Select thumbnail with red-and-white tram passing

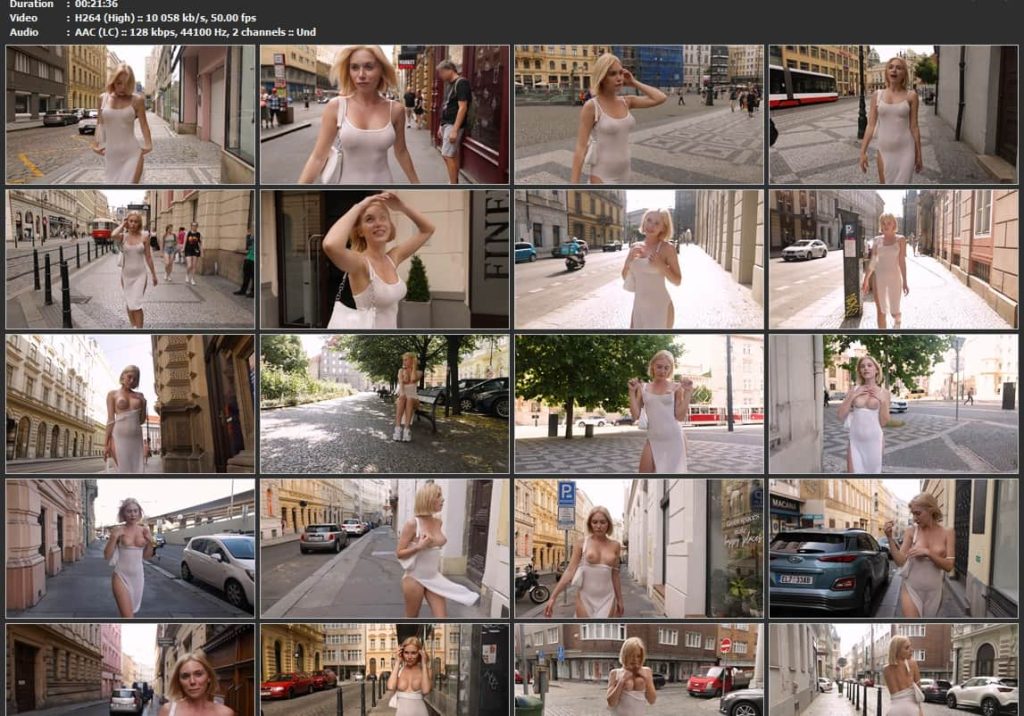pyautogui.click(x=892, y=114)
